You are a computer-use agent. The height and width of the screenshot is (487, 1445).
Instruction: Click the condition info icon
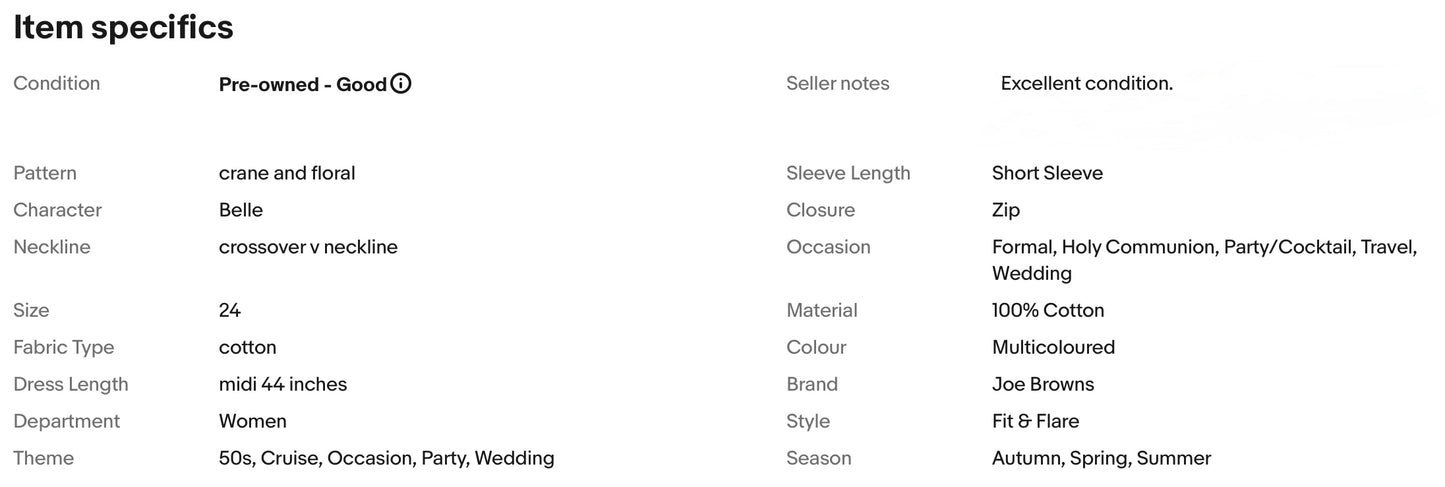coord(401,84)
